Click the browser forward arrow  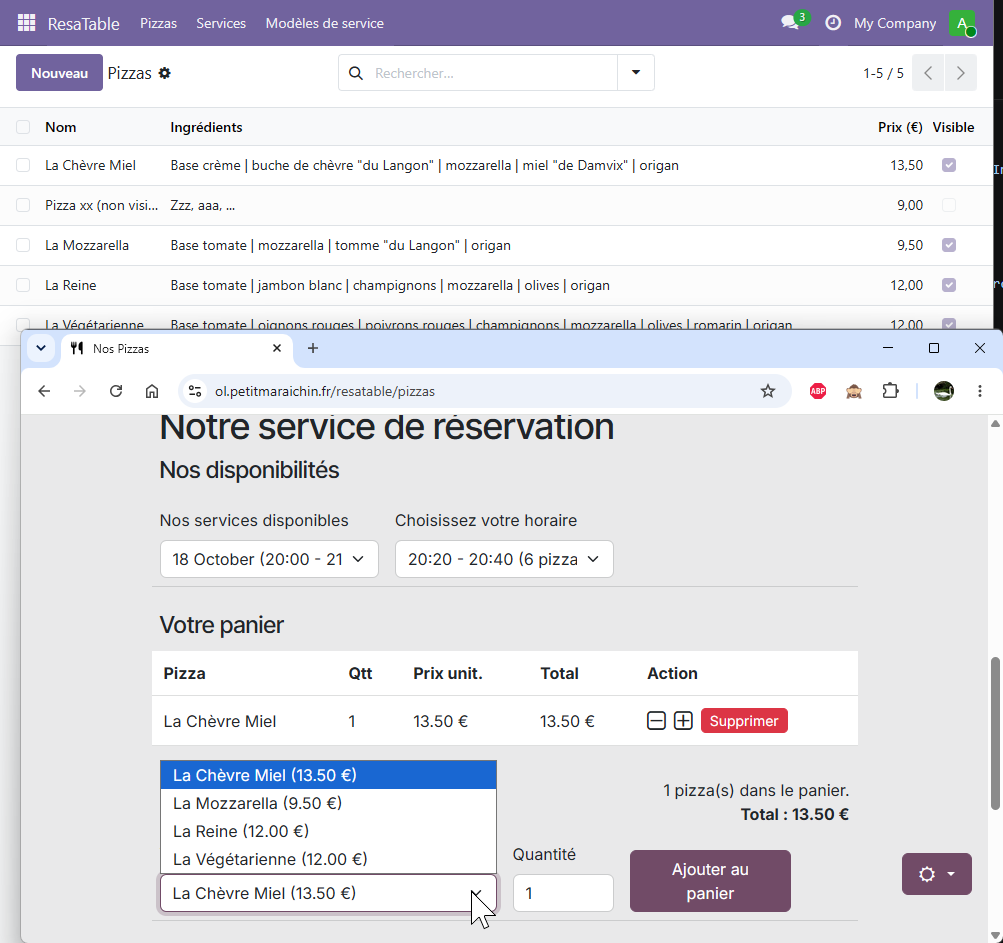click(80, 391)
